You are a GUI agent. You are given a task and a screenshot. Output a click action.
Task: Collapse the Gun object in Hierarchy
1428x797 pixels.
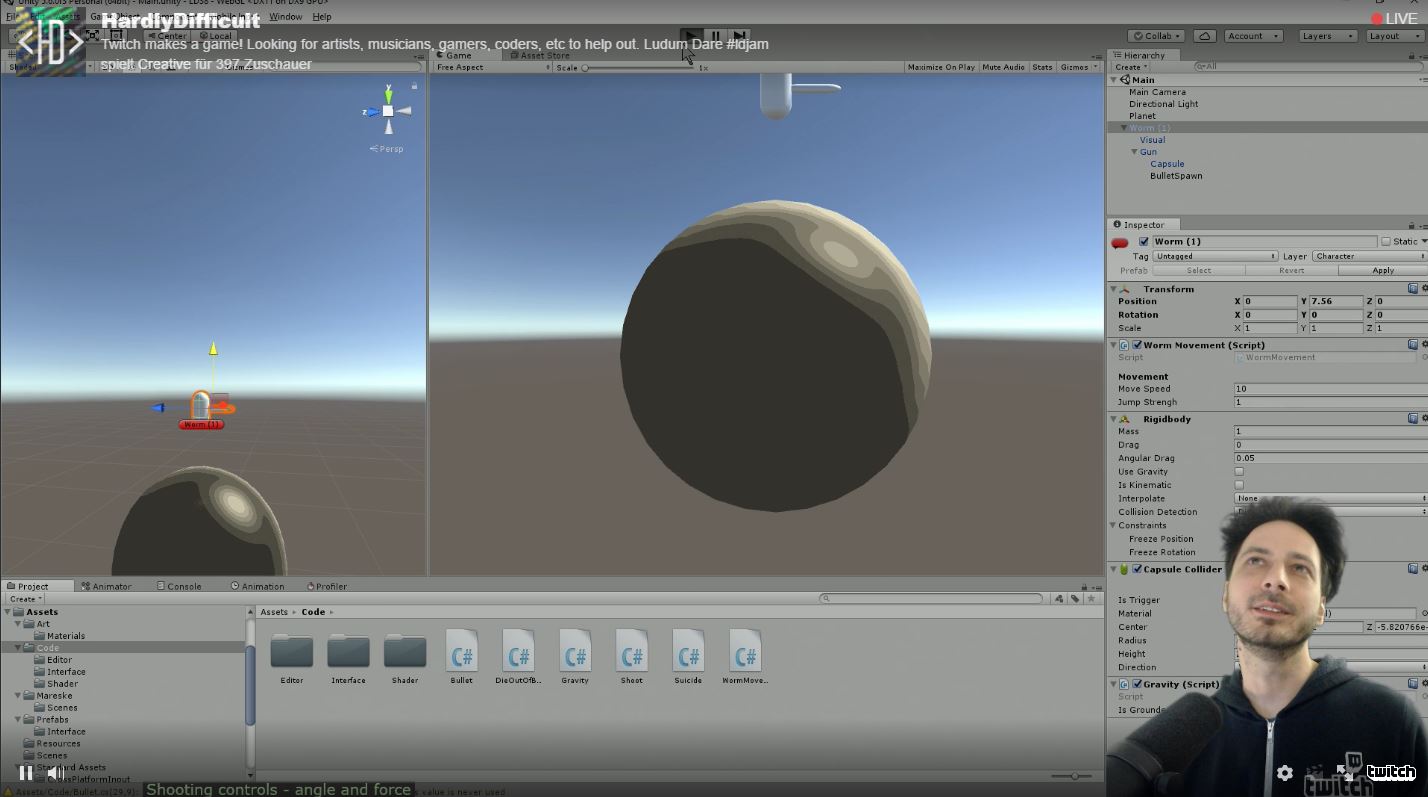(x=1134, y=152)
